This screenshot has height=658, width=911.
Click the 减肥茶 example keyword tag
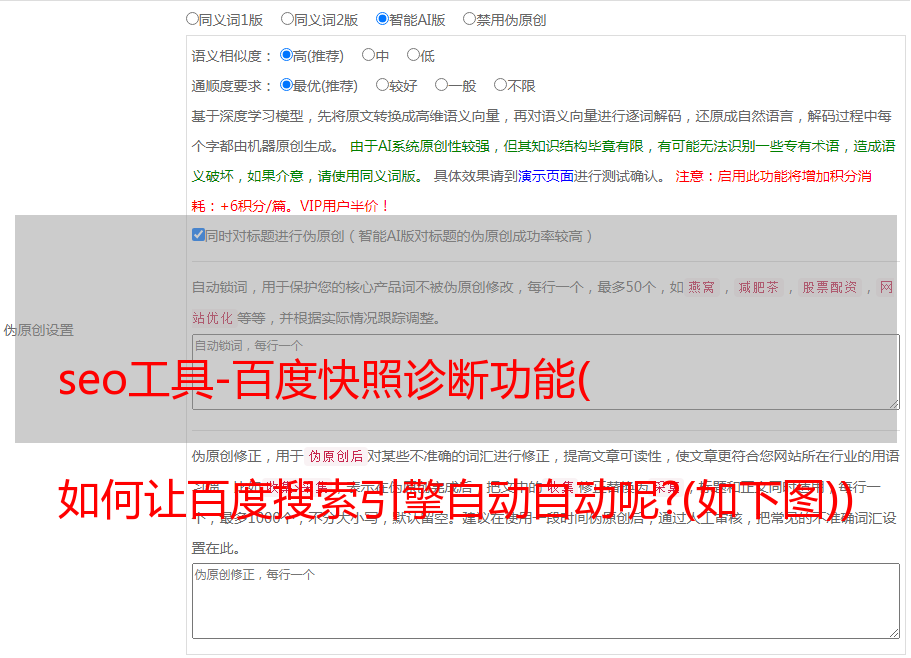(759, 287)
